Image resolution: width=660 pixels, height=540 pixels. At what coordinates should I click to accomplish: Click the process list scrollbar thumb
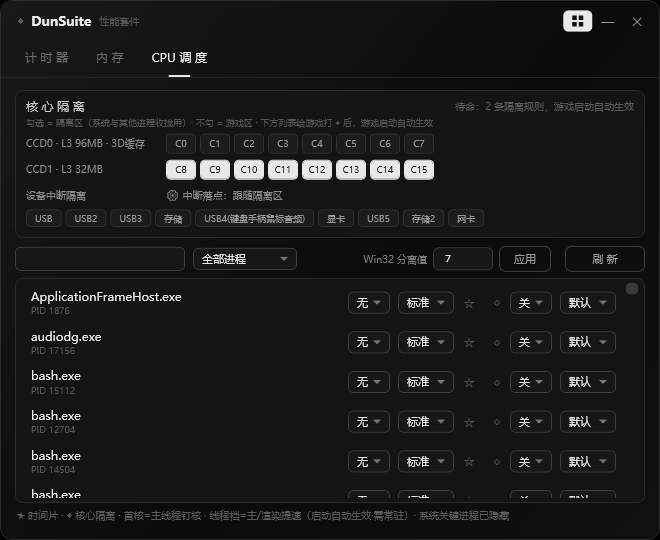[x=631, y=289]
